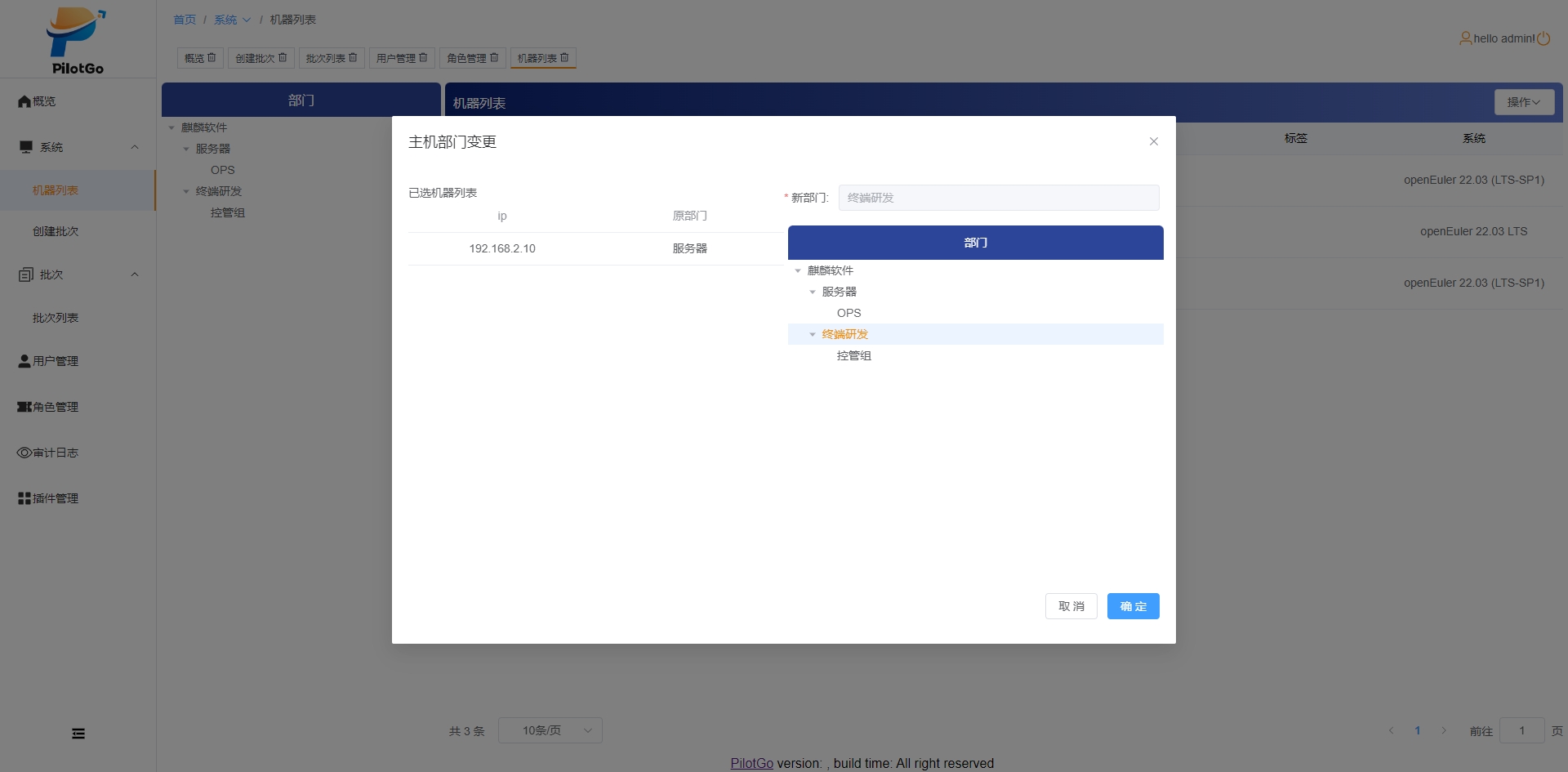Screen dimensions: 1568x772
Task: Open 插件管理 in the sidebar
Action: click(55, 498)
